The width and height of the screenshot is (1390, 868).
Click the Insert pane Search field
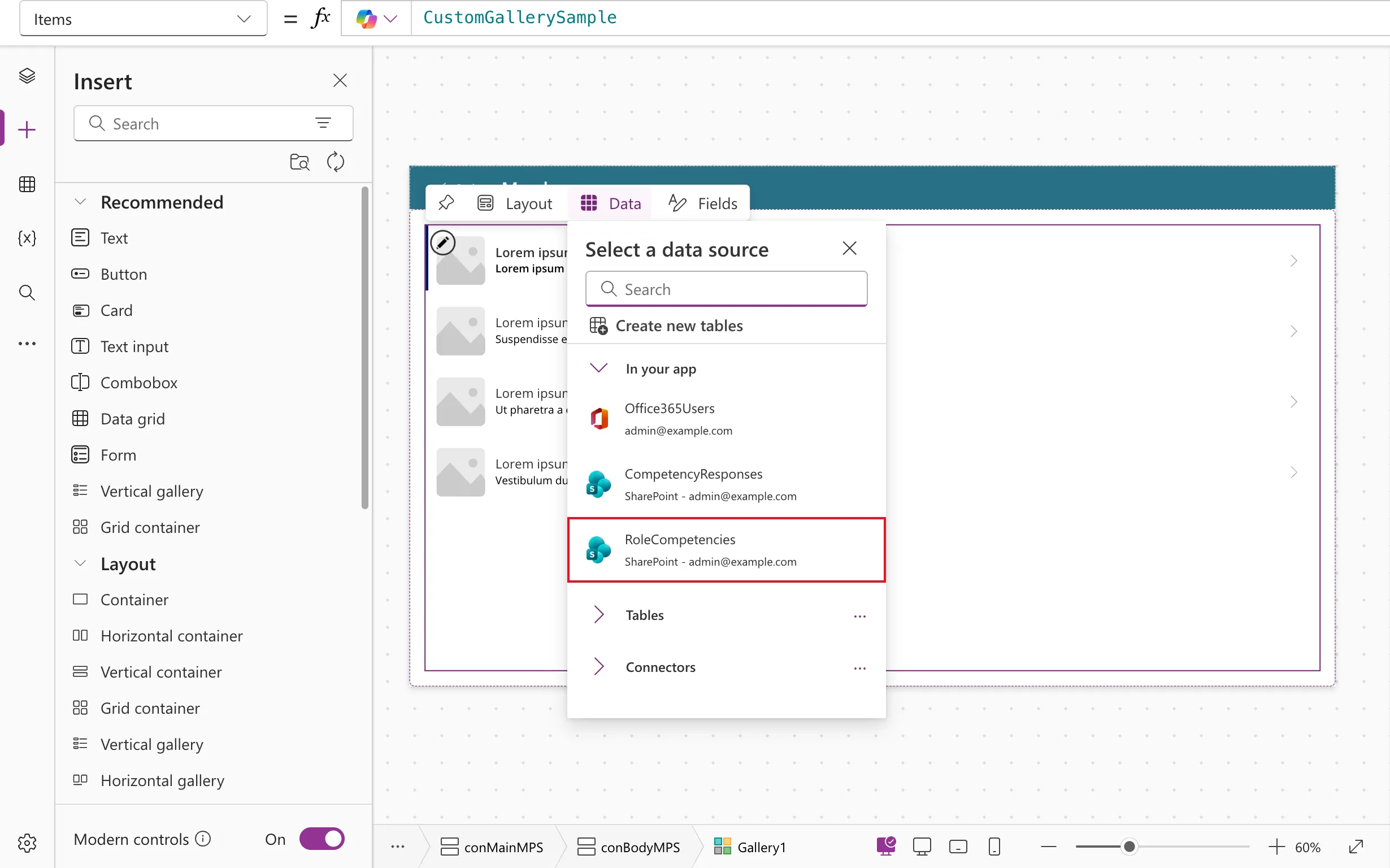(x=213, y=123)
